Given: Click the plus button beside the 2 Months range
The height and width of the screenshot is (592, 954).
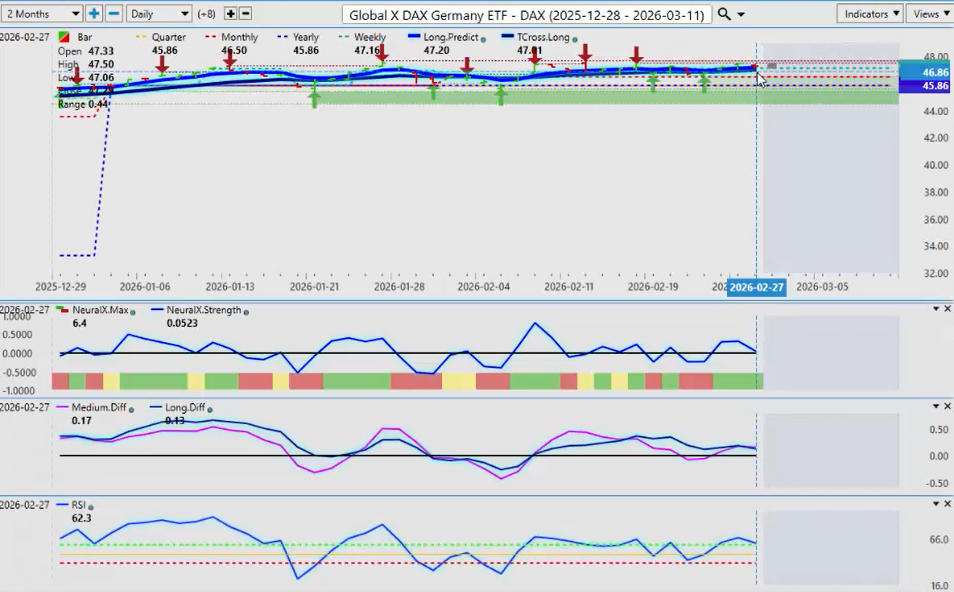Looking at the screenshot, I should [x=94, y=14].
